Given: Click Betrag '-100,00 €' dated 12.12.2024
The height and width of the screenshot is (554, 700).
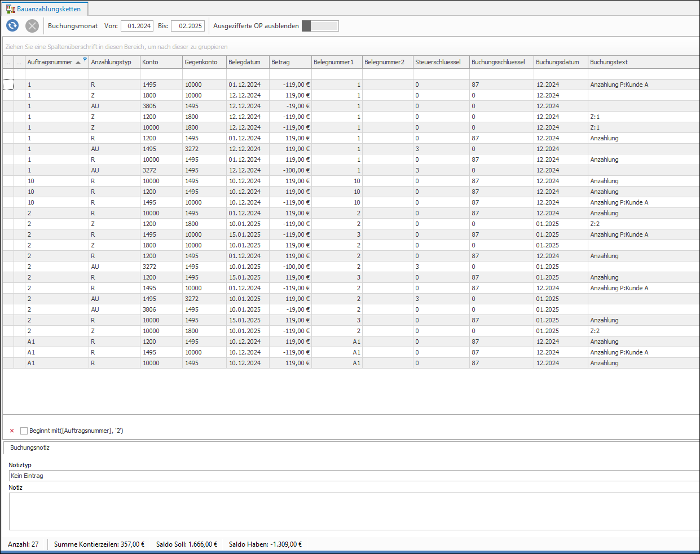Looking at the screenshot, I should 296,170.
